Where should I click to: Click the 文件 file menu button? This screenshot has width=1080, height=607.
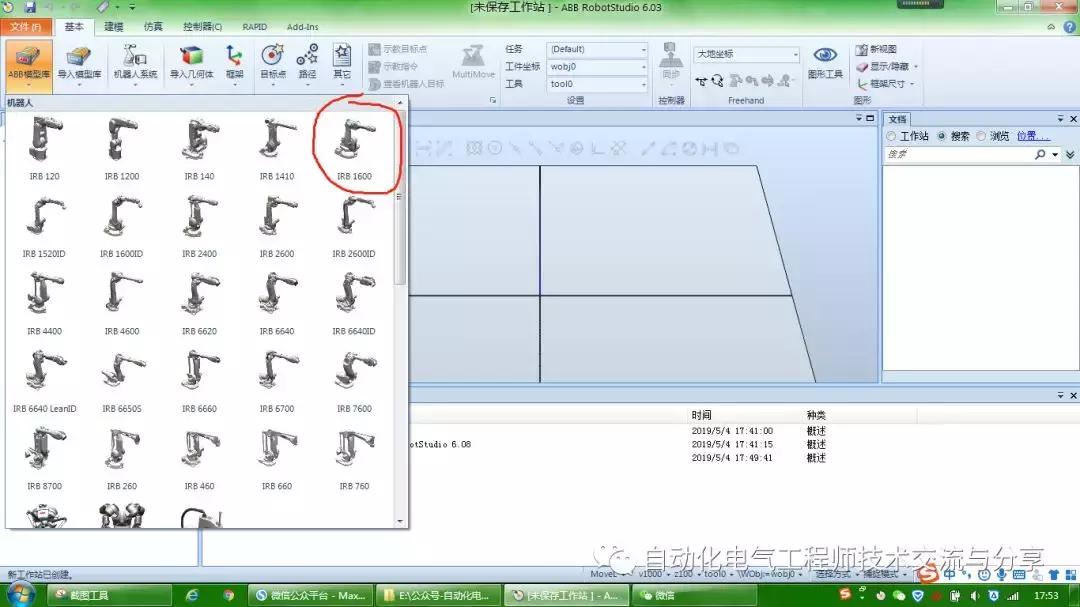(x=25, y=27)
